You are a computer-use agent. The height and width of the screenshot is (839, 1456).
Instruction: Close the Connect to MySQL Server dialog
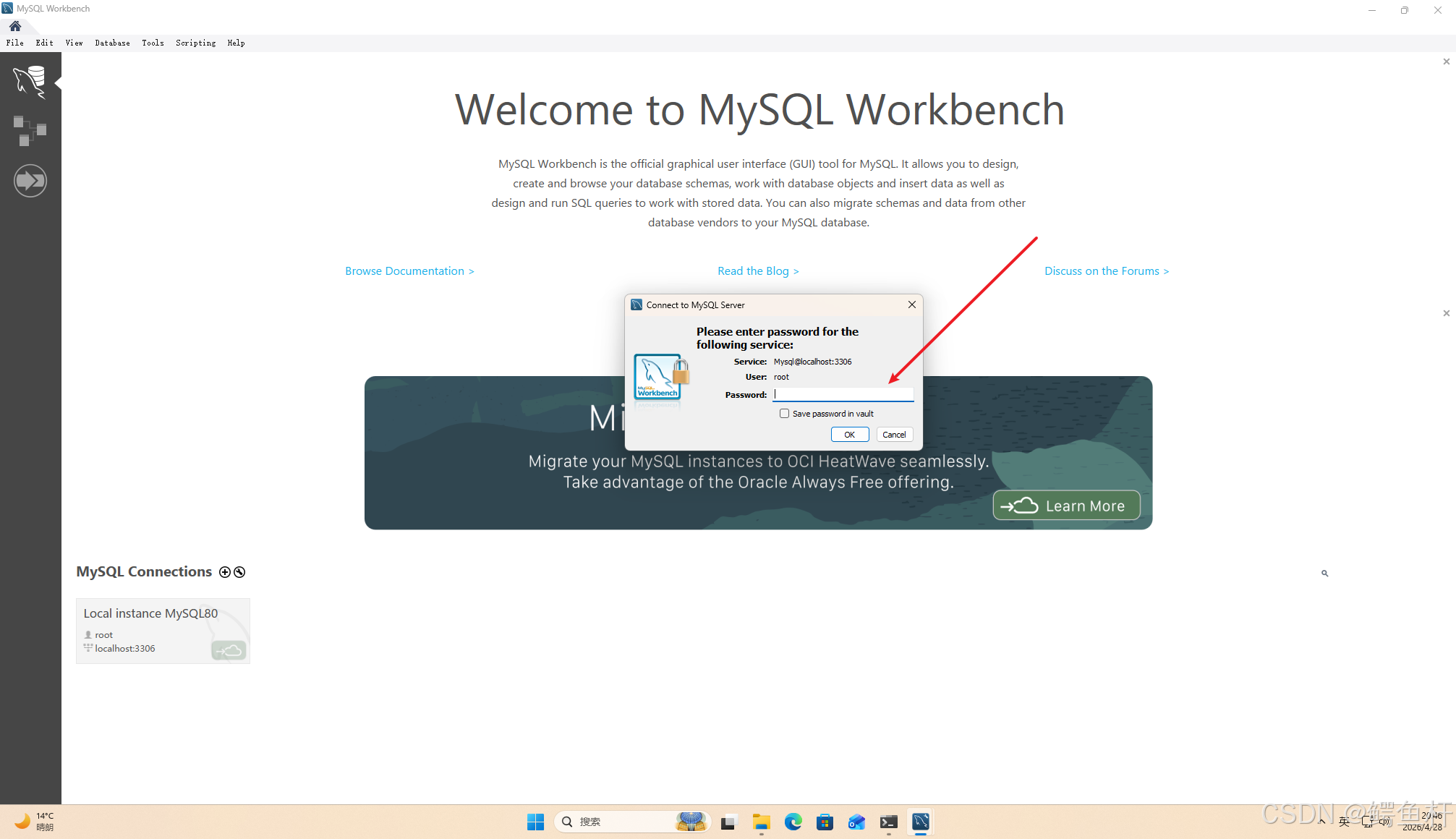[x=912, y=304]
